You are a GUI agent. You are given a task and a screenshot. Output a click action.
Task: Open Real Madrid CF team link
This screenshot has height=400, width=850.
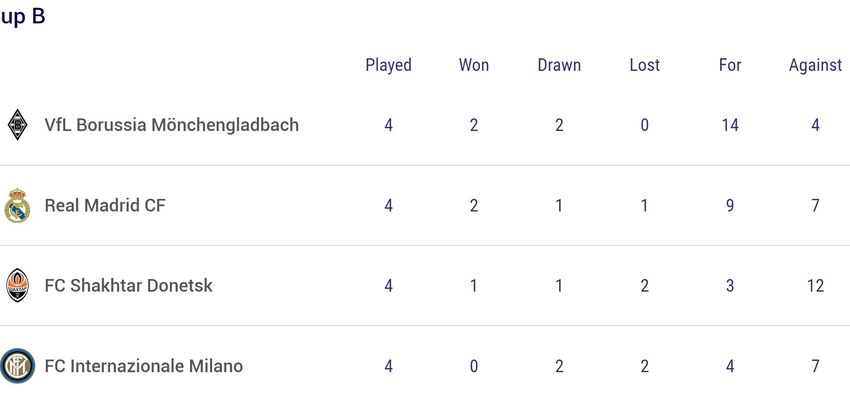(105, 205)
